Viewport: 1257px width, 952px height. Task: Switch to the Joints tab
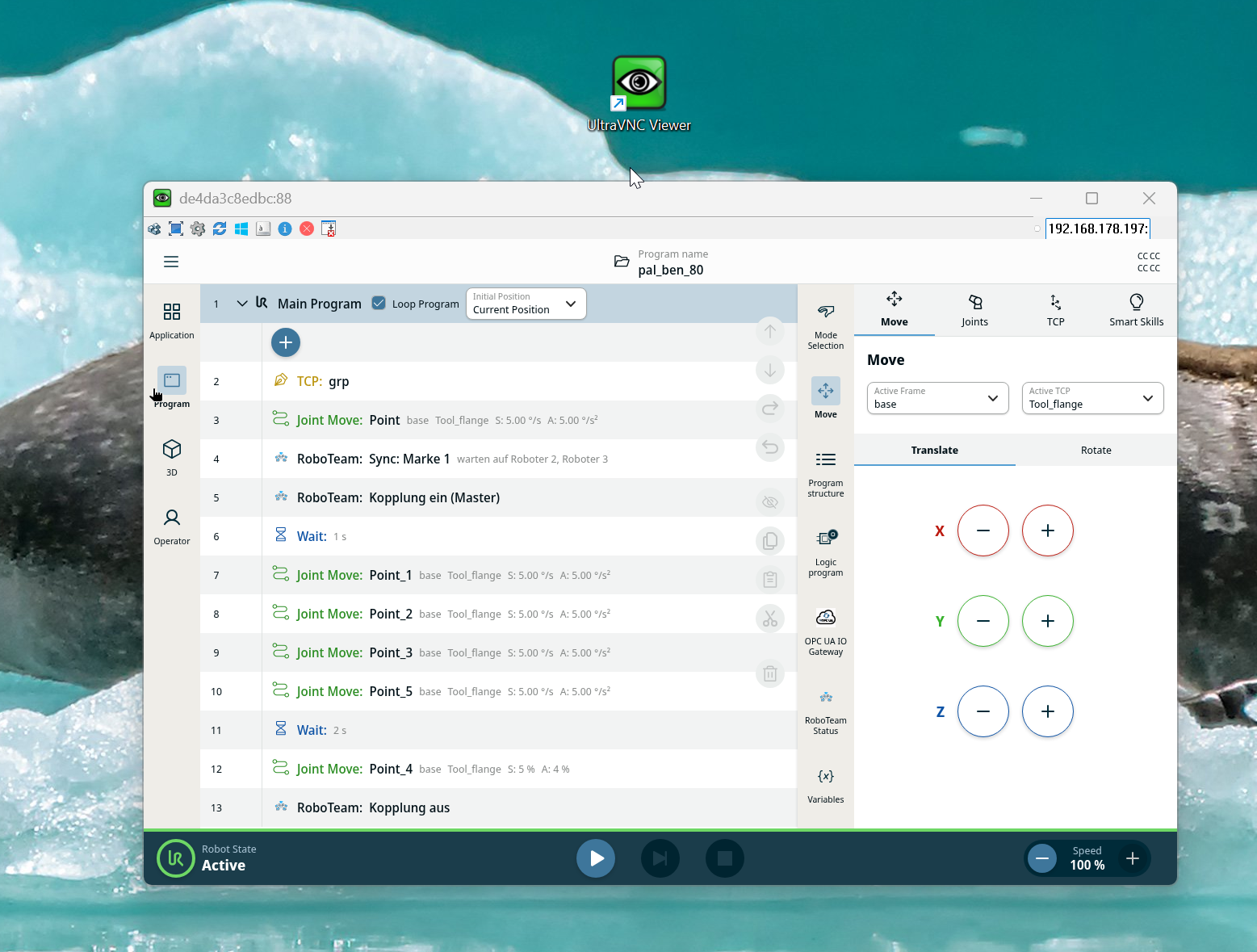coord(975,310)
